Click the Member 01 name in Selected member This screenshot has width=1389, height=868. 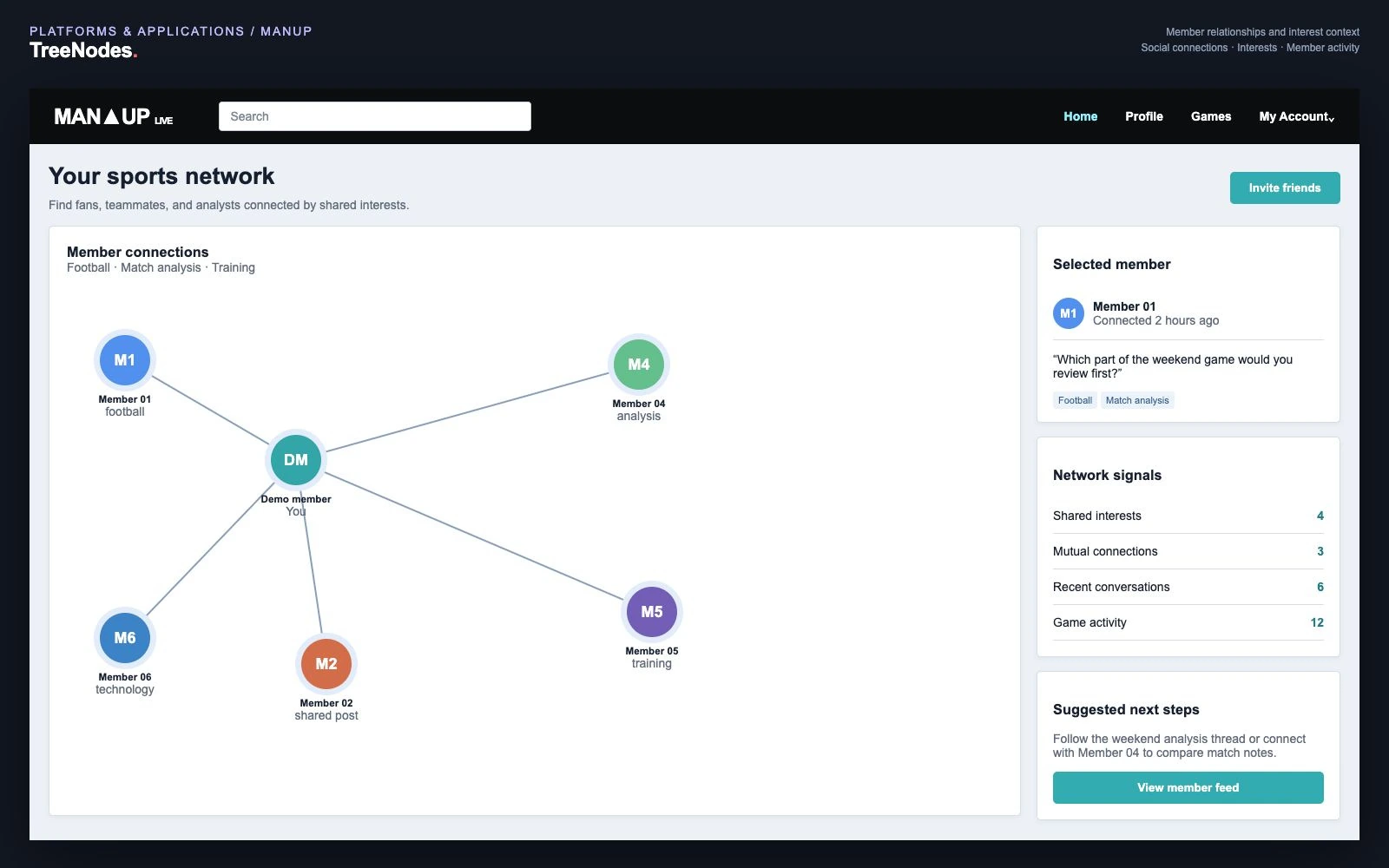point(1124,306)
